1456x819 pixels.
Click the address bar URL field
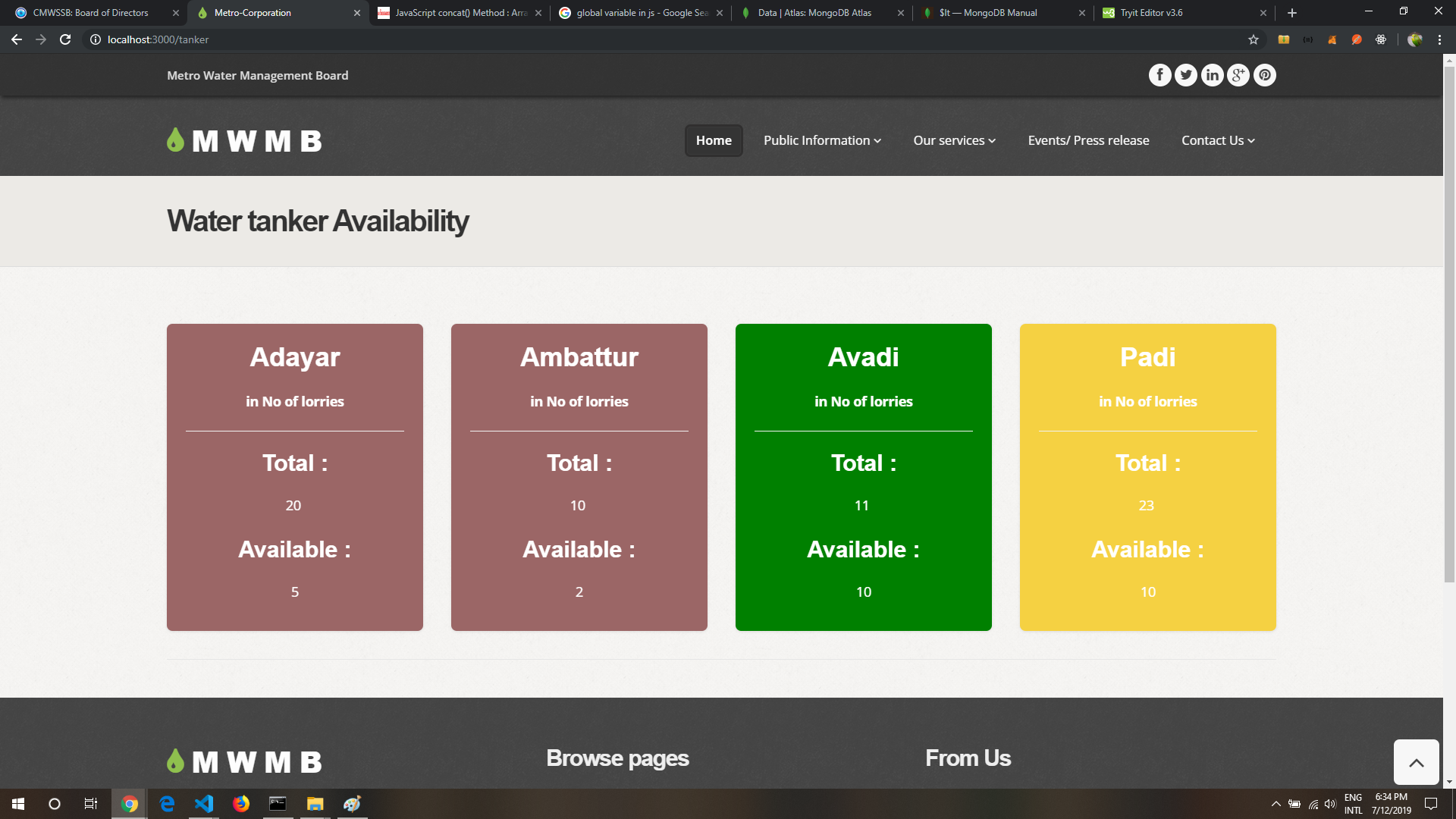pyautogui.click(x=667, y=39)
